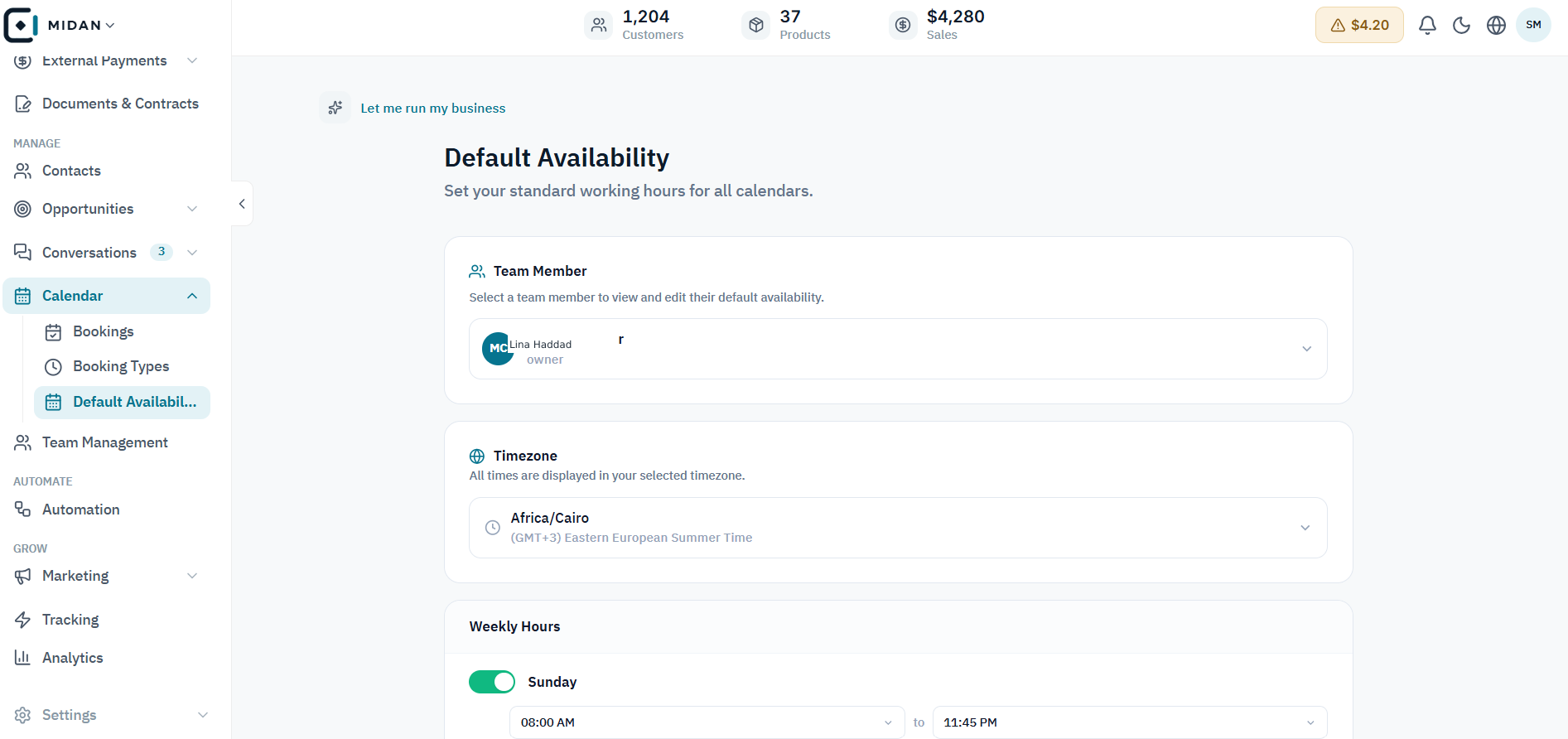
Task: Expand the External Payments menu
Action: click(x=192, y=60)
